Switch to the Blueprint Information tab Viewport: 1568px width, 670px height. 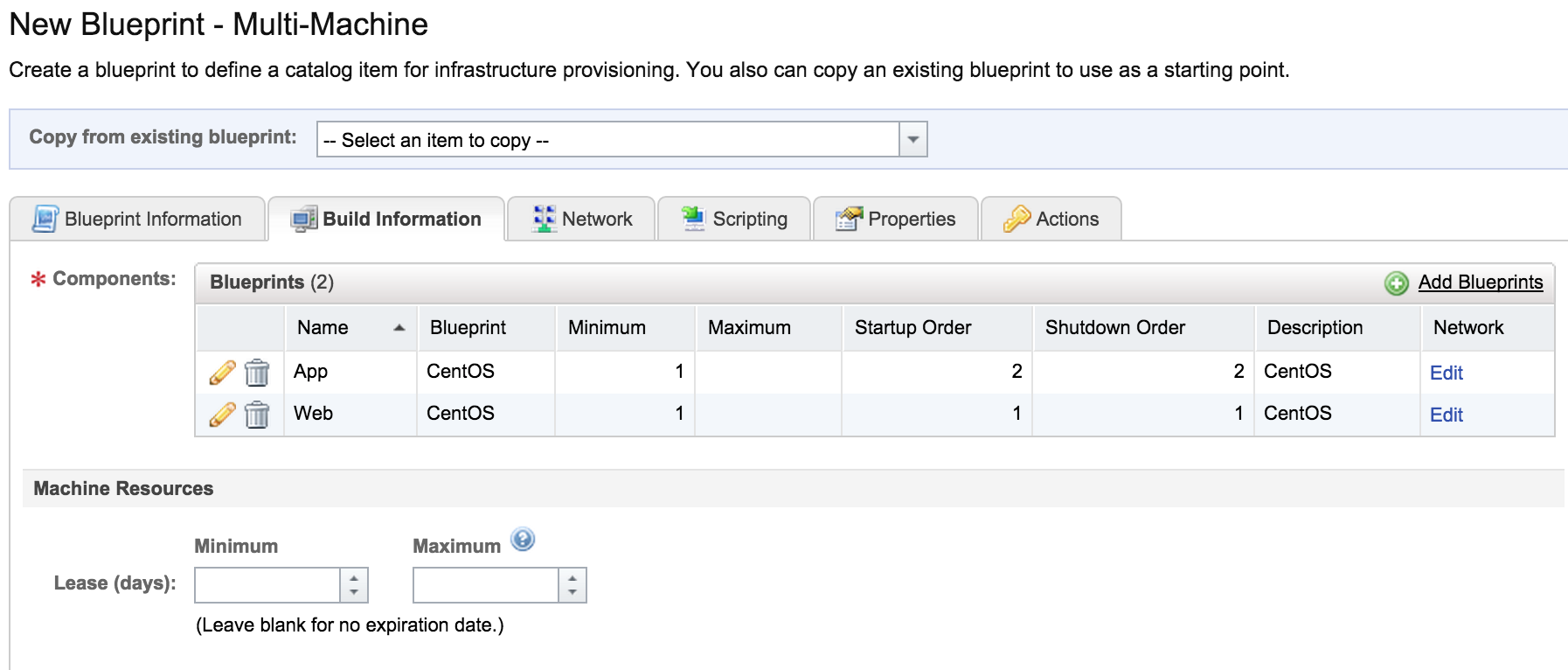[137, 219]
